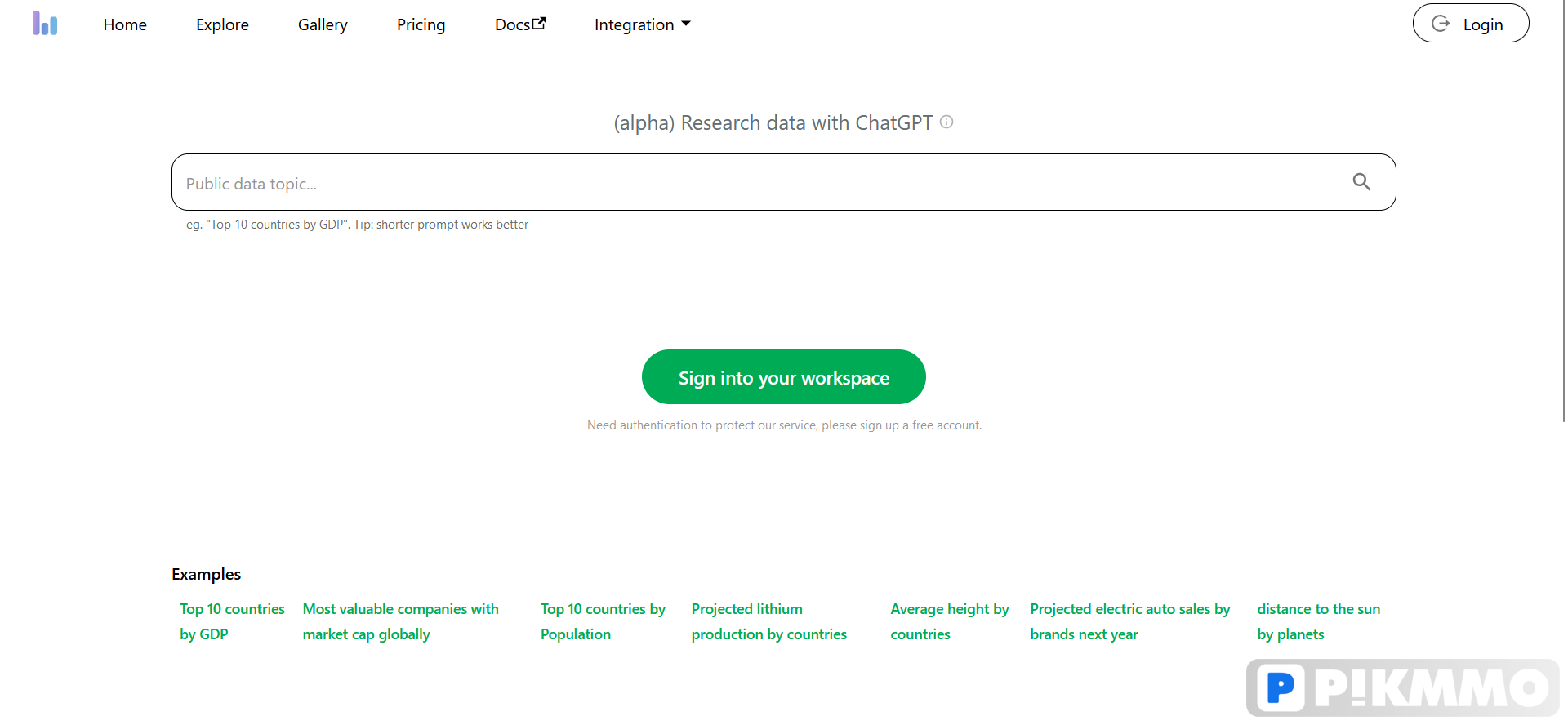1568x725 pixels.
Task: Expand the Integration dropdown menu
Action: 643,24
